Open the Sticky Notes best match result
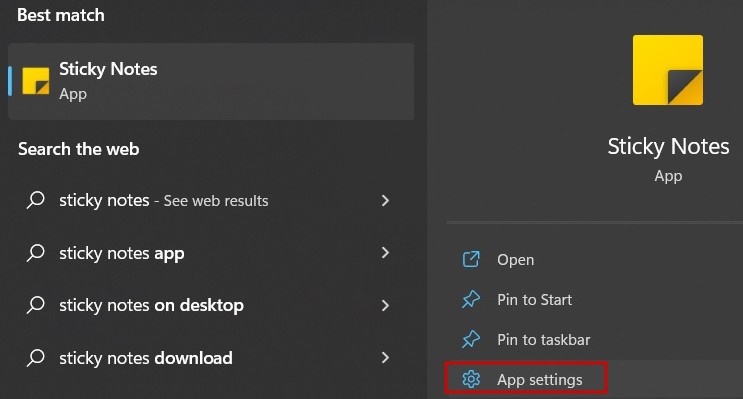The image size is (743, 399). pos(211,82)
